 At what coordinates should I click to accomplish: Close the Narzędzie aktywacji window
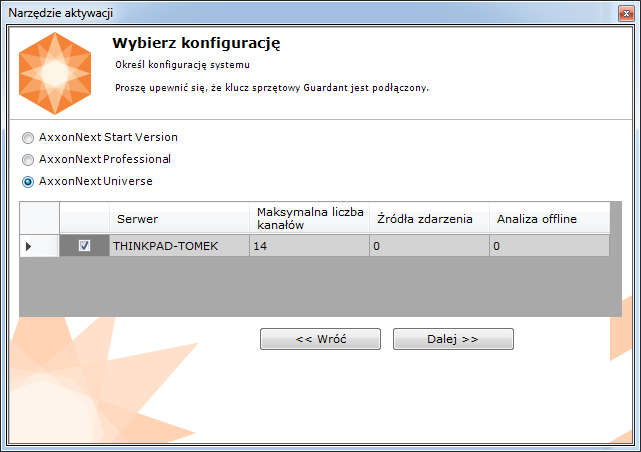click(x=626, y=13)
